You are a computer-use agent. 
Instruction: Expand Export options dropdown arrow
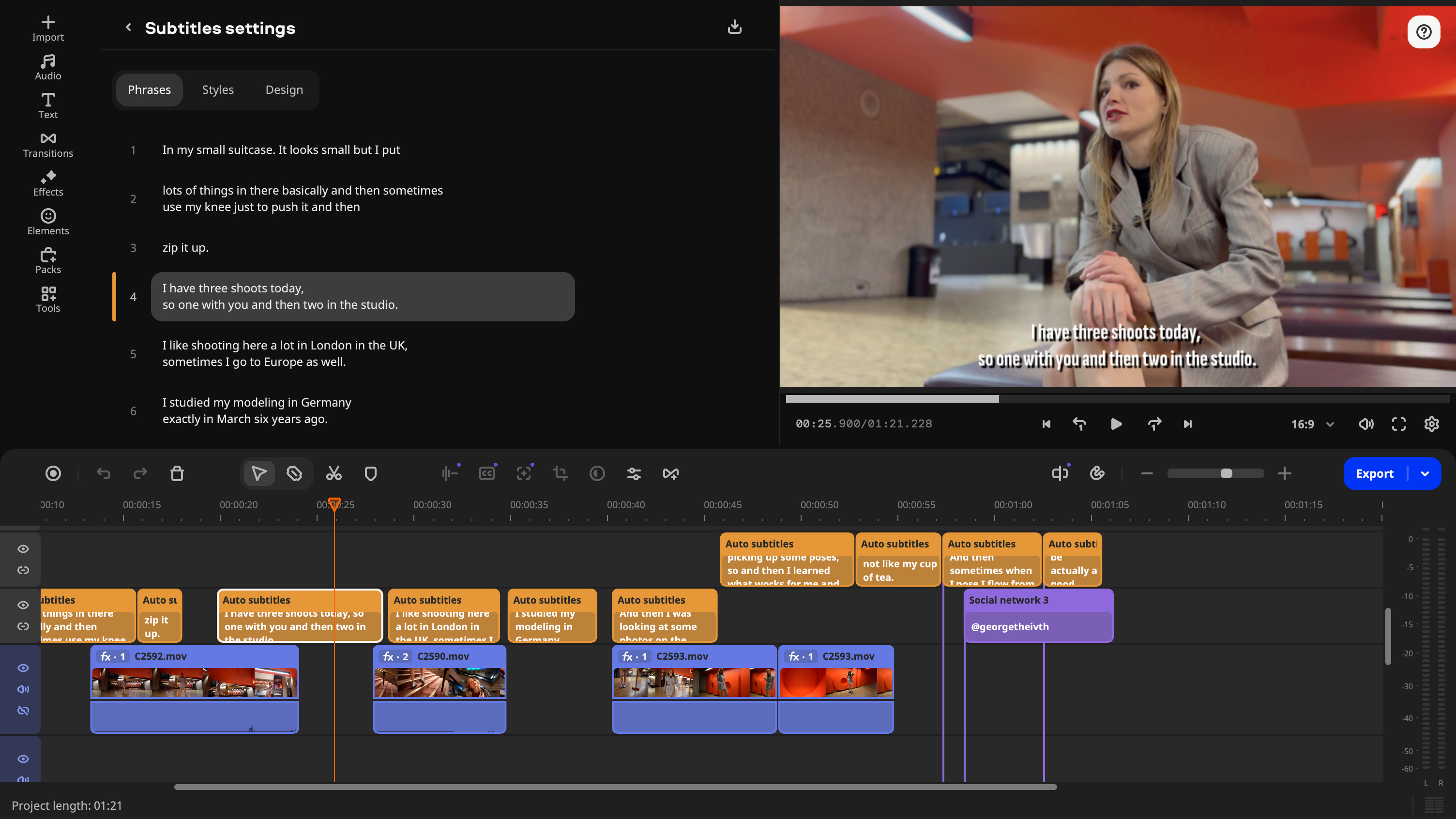[x=1425, y=474]
